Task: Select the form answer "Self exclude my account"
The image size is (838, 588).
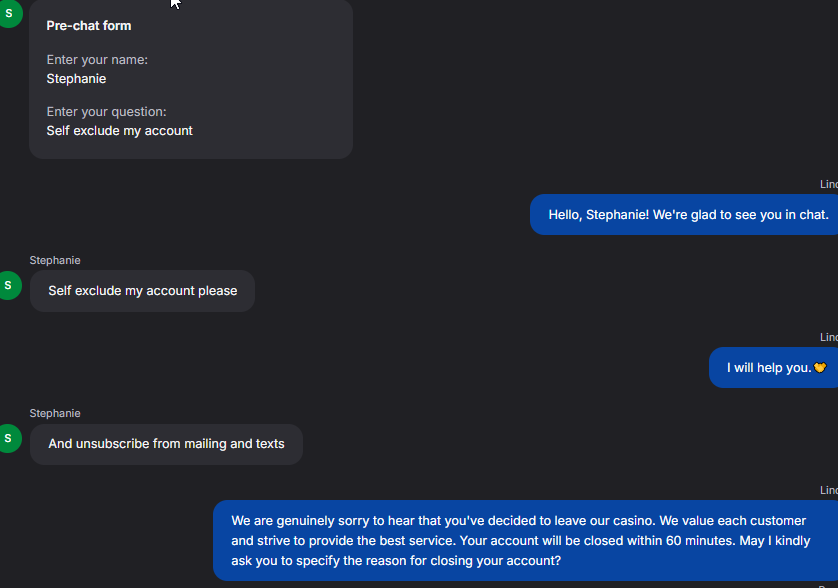Action: tap(119, 131)
